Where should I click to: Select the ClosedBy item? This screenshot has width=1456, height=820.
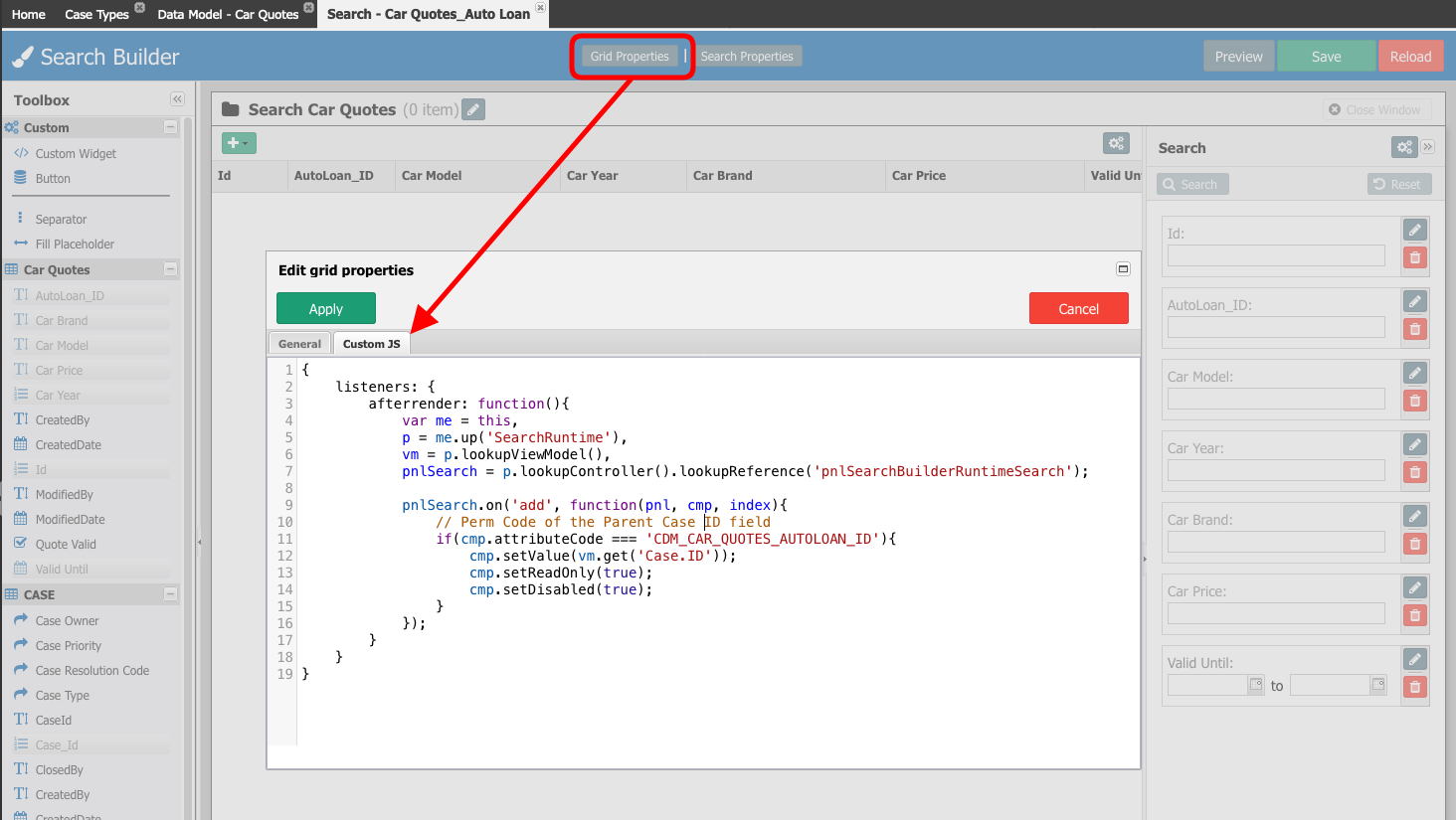click(60, 770)
